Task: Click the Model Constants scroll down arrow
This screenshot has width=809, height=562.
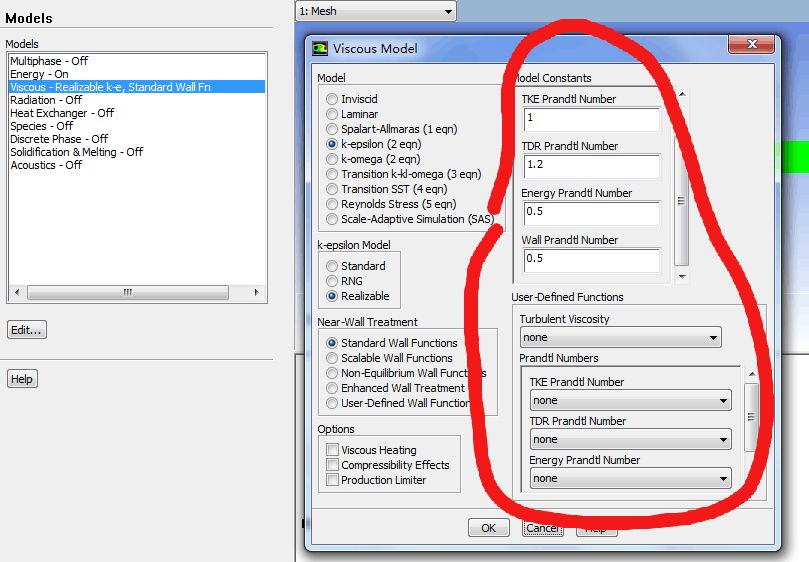Action: point(682,276)
